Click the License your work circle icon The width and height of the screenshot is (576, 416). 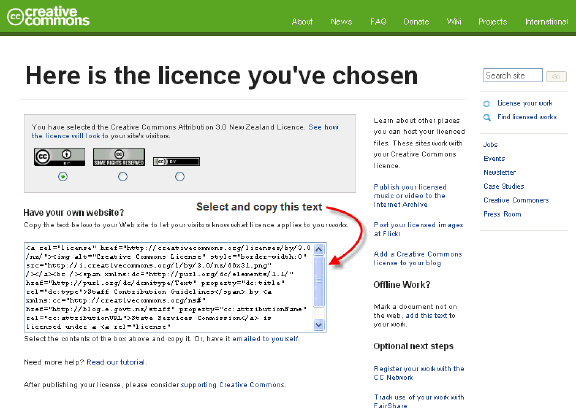(x=486, y=104)
